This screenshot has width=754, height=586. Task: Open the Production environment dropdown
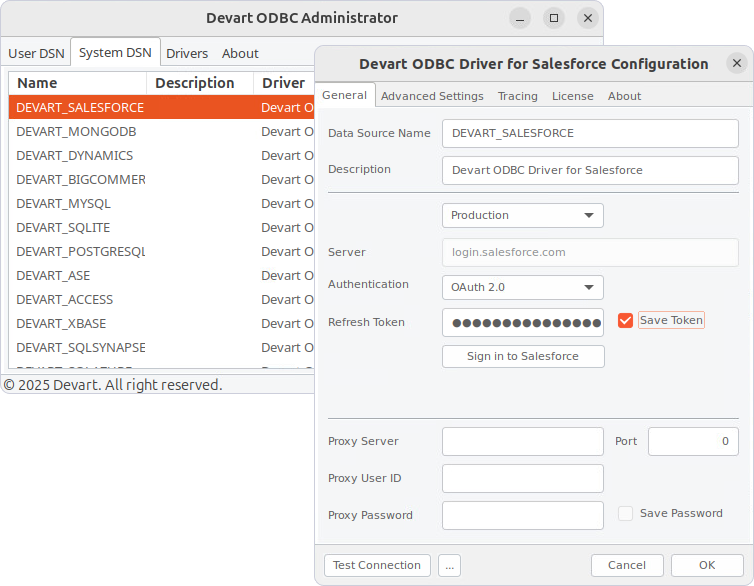pyautogui.click(x=522, y=215)
